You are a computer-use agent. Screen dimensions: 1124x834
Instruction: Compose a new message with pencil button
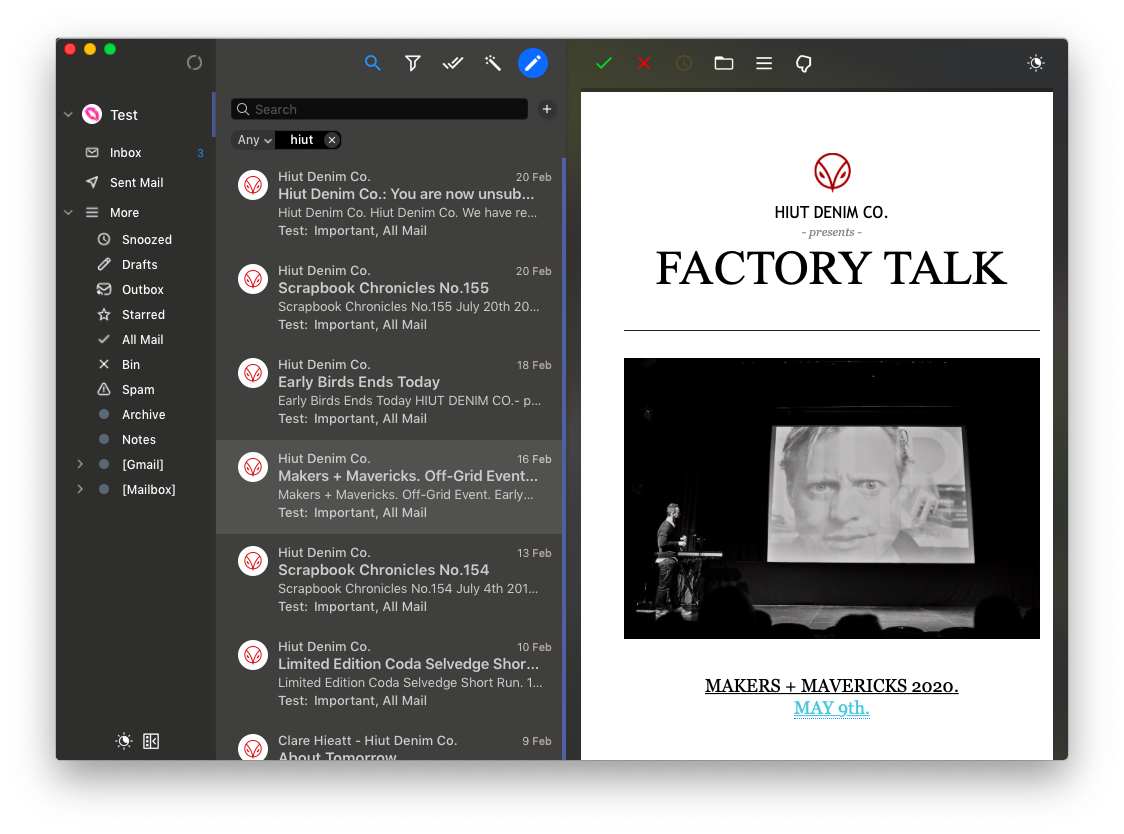(533, 63)
